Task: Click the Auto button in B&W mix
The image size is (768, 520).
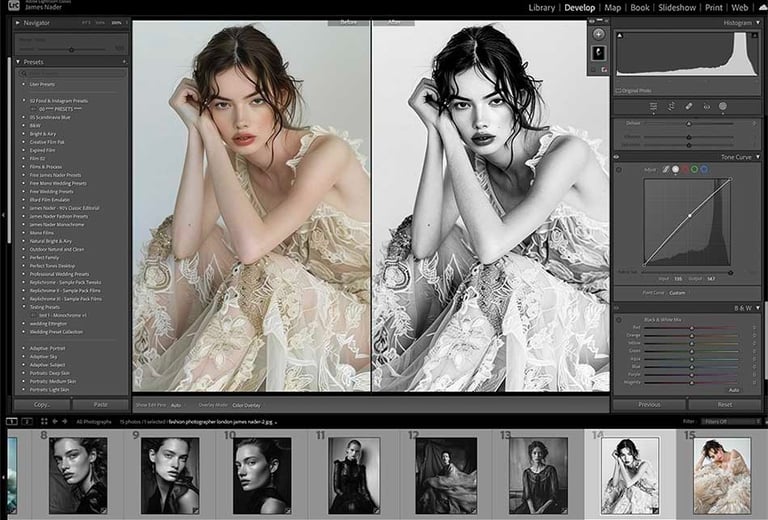Action: pos(734,390)
